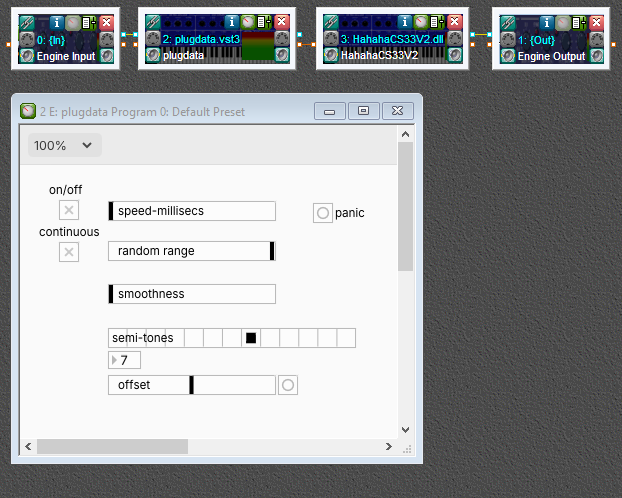Click the random range slider
Viewport: 622px width, 498px height.
tap(191, 251)
